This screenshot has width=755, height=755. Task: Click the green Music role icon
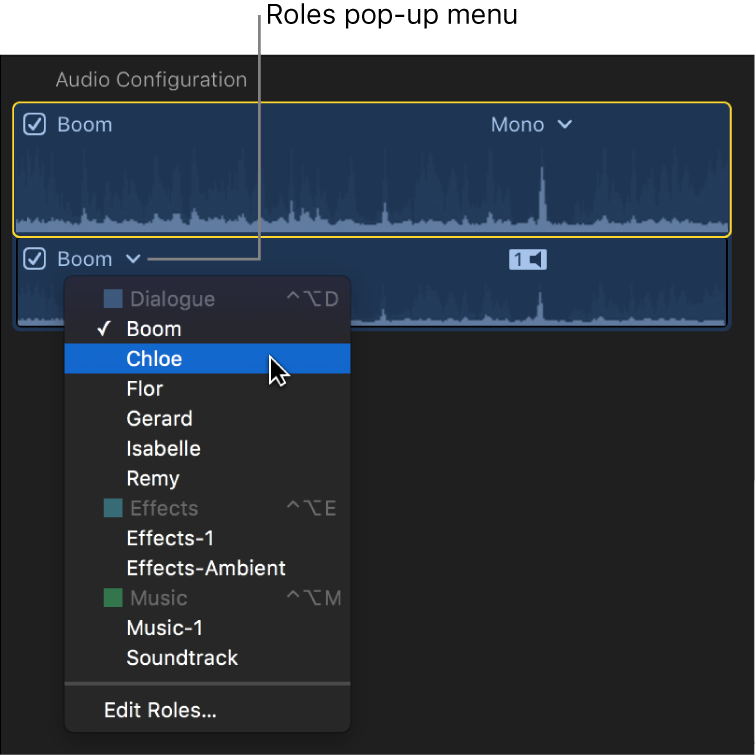[x=113, y=598]
